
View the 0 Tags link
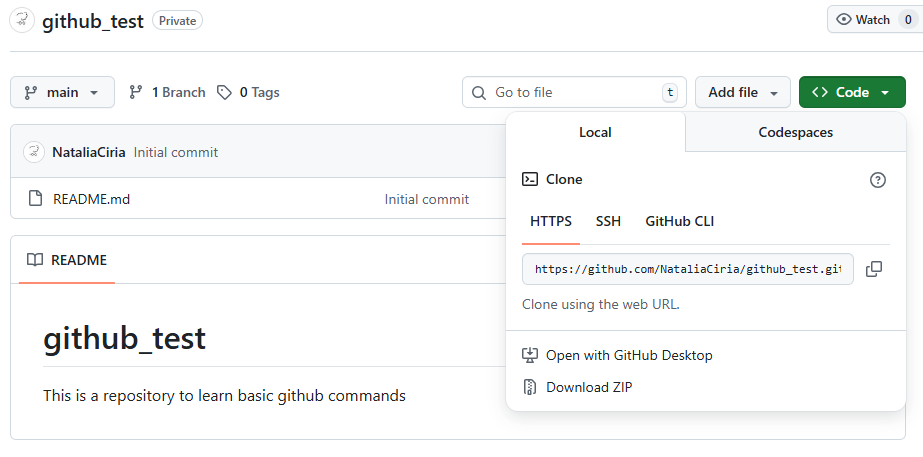(249, 92)
